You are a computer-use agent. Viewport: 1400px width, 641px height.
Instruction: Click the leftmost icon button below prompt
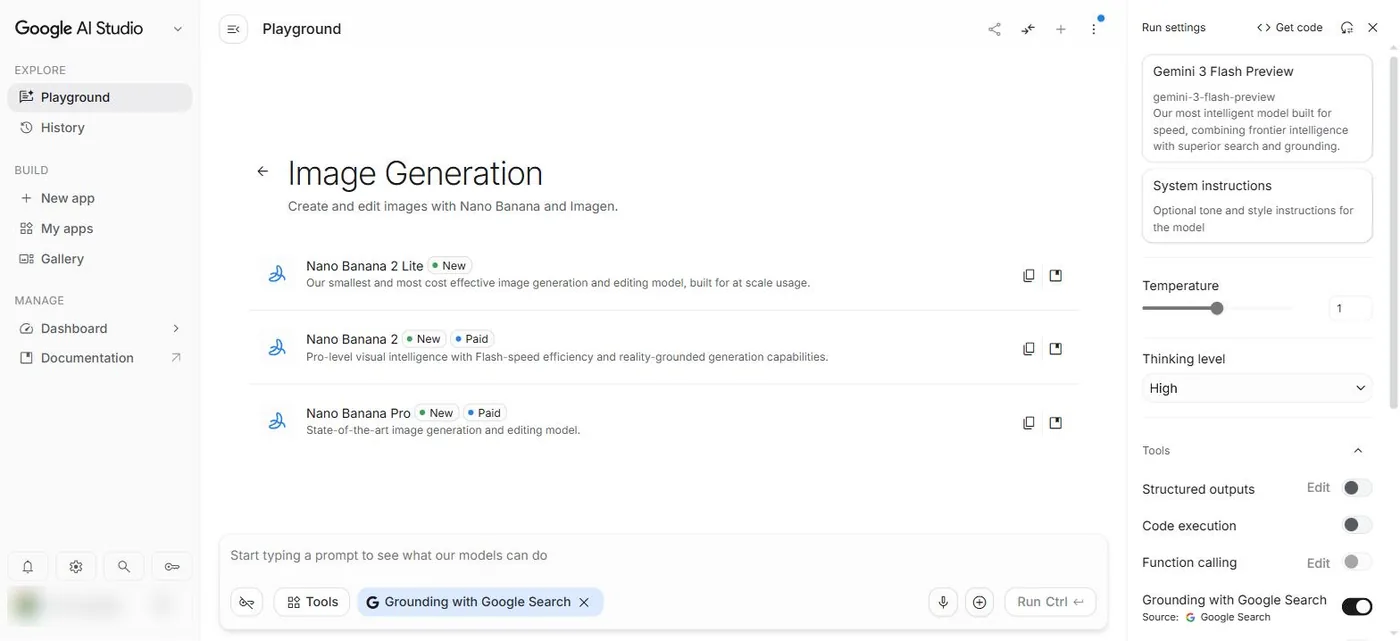tap(247, 602)
